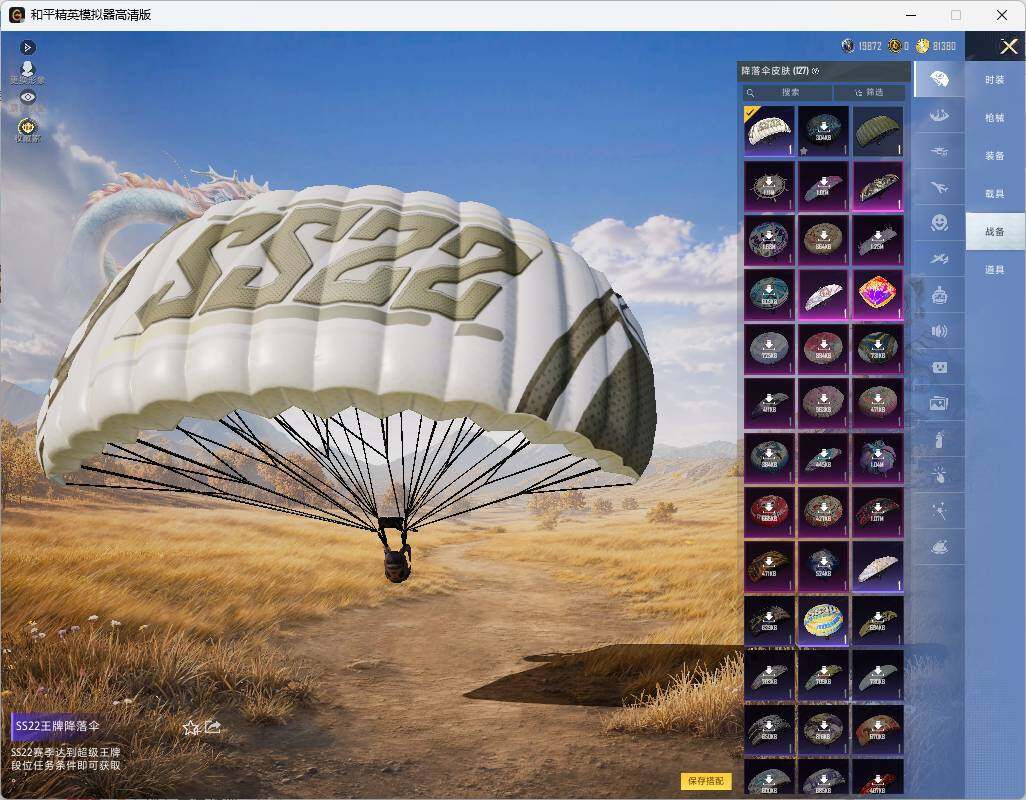Open the picture gallery category icon
1026x800 pixels.
(939, 403)
